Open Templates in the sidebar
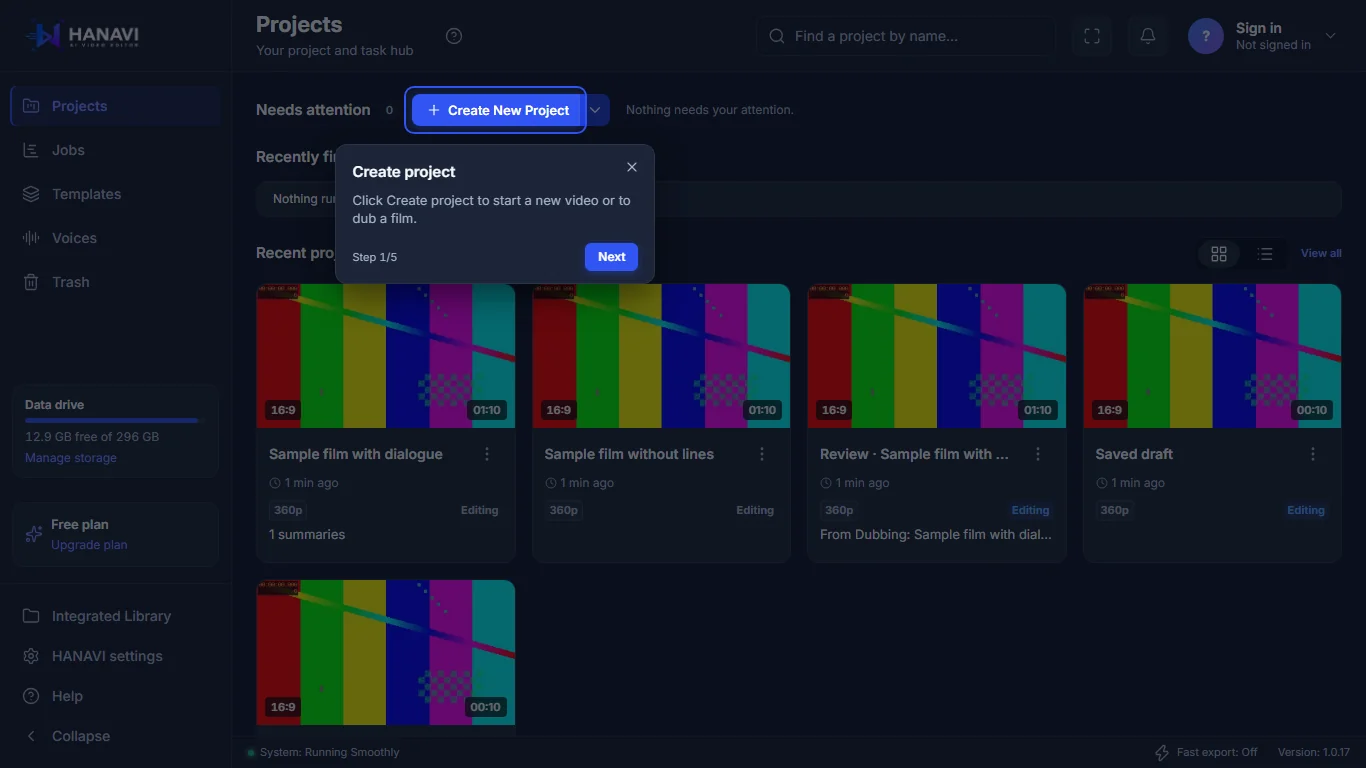 tap(116, 194)
